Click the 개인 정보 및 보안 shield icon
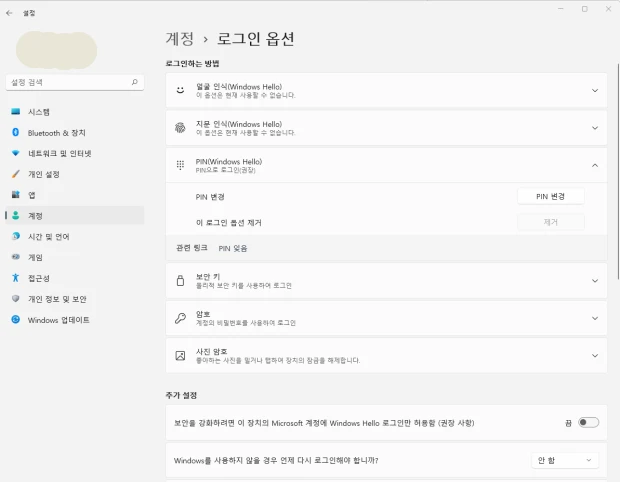Image resolution: width=620 pixels, height=482 pixels. 15,299
